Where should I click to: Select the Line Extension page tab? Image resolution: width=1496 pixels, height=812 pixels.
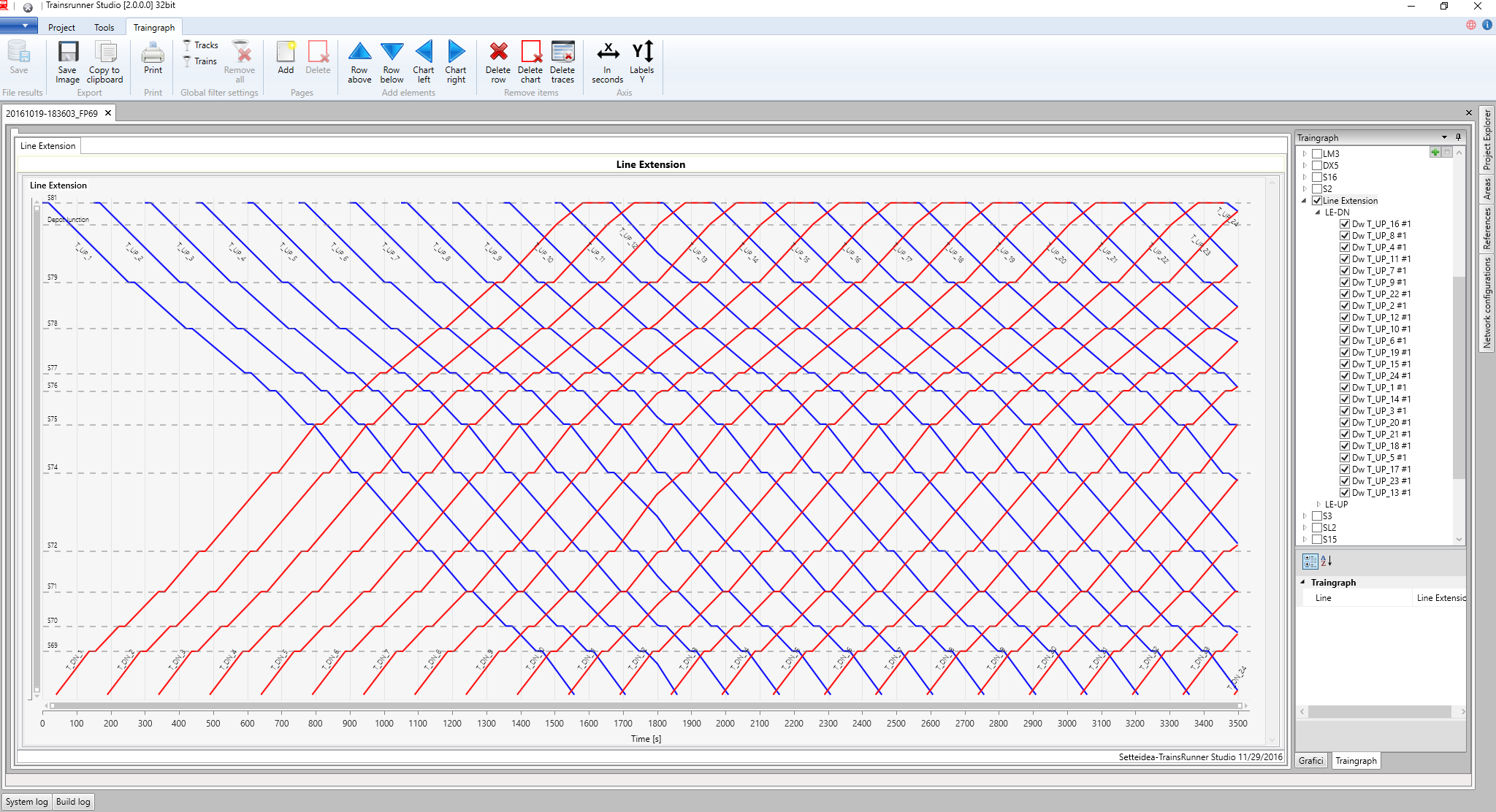(48, 146)
